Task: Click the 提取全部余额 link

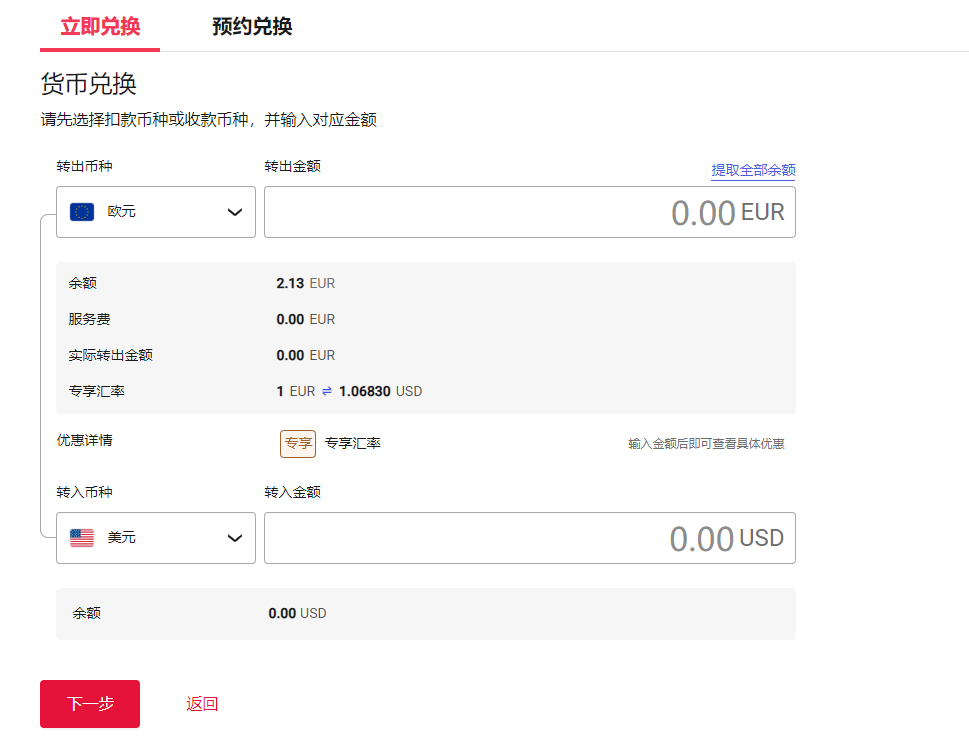Action: (x=753, y=170)
